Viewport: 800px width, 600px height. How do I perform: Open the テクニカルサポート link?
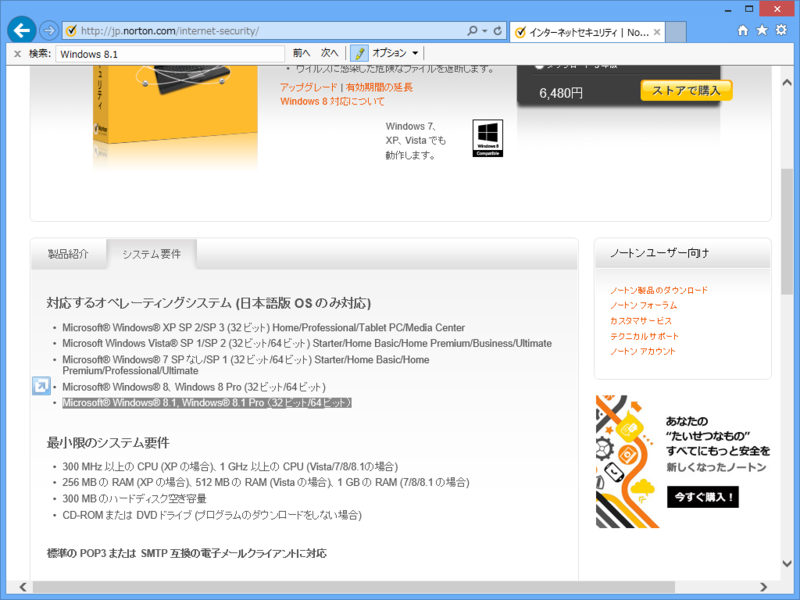[643, 337]
